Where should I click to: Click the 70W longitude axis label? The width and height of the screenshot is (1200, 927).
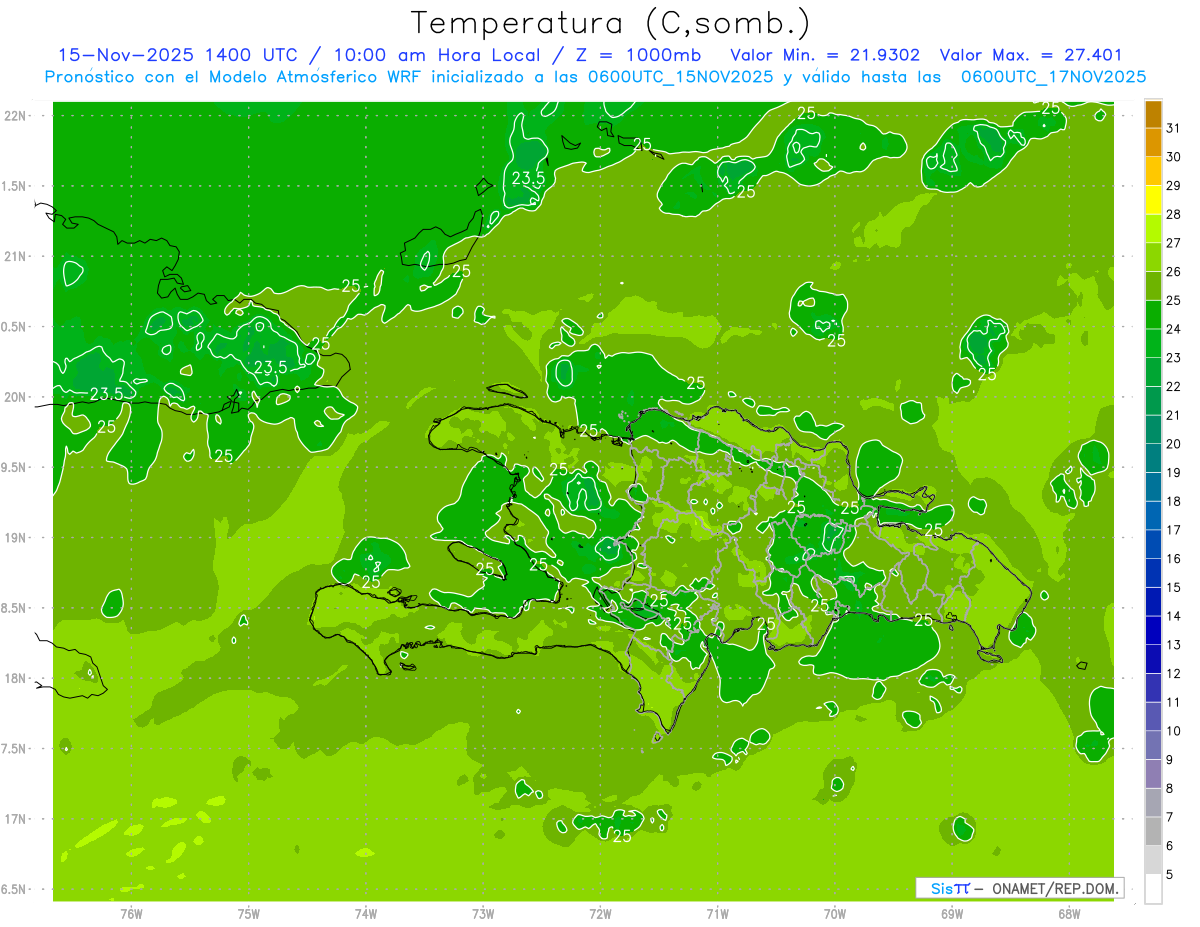(835, 914)
